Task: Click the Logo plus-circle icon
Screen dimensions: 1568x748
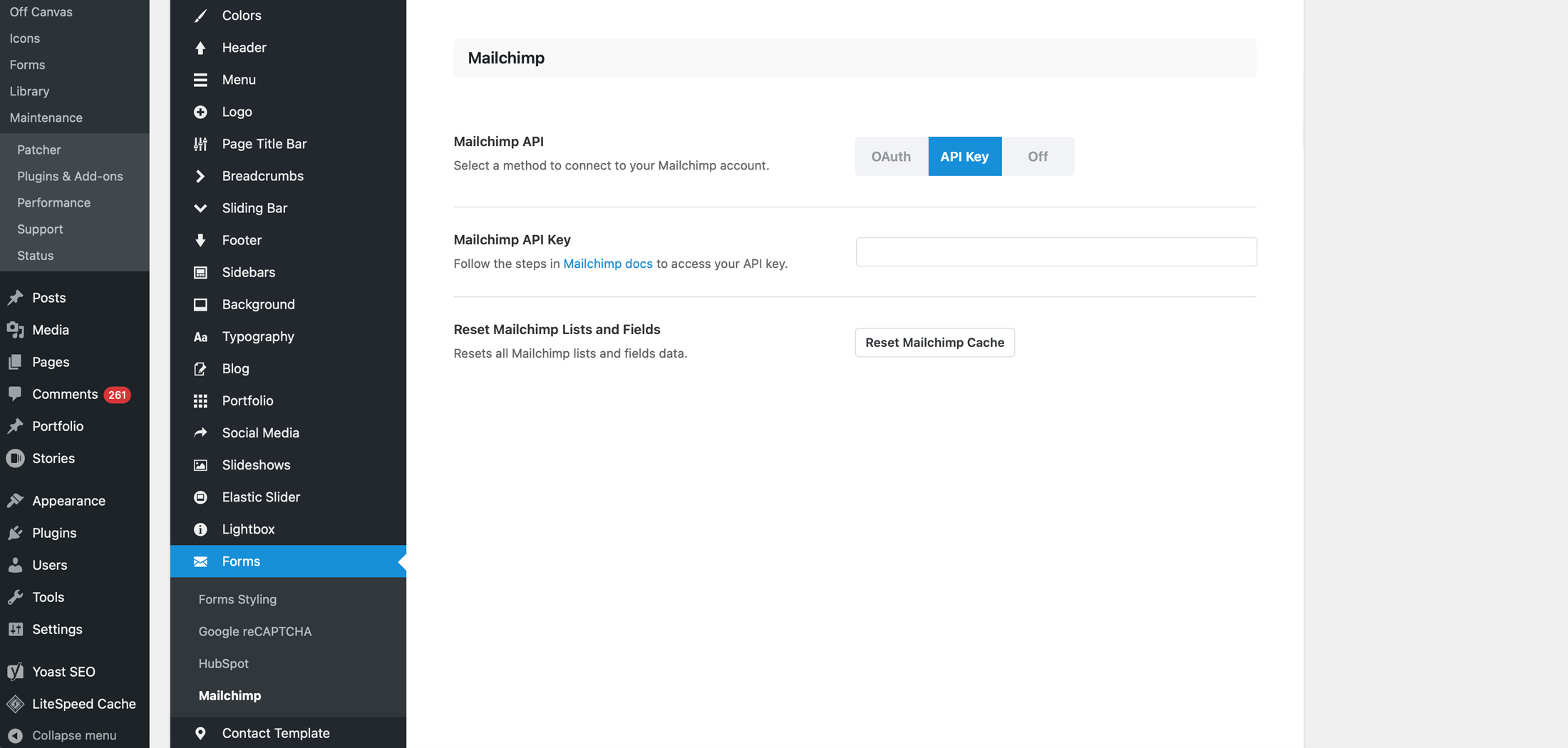Action: (x=200, y=111)
